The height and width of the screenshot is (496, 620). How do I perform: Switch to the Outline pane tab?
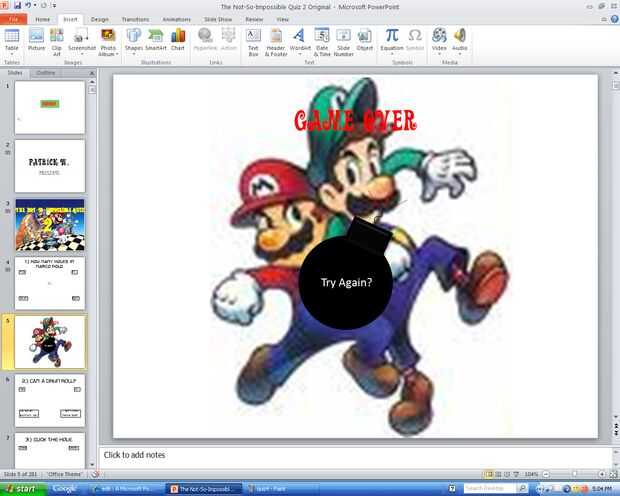click(x=45, y=73)
